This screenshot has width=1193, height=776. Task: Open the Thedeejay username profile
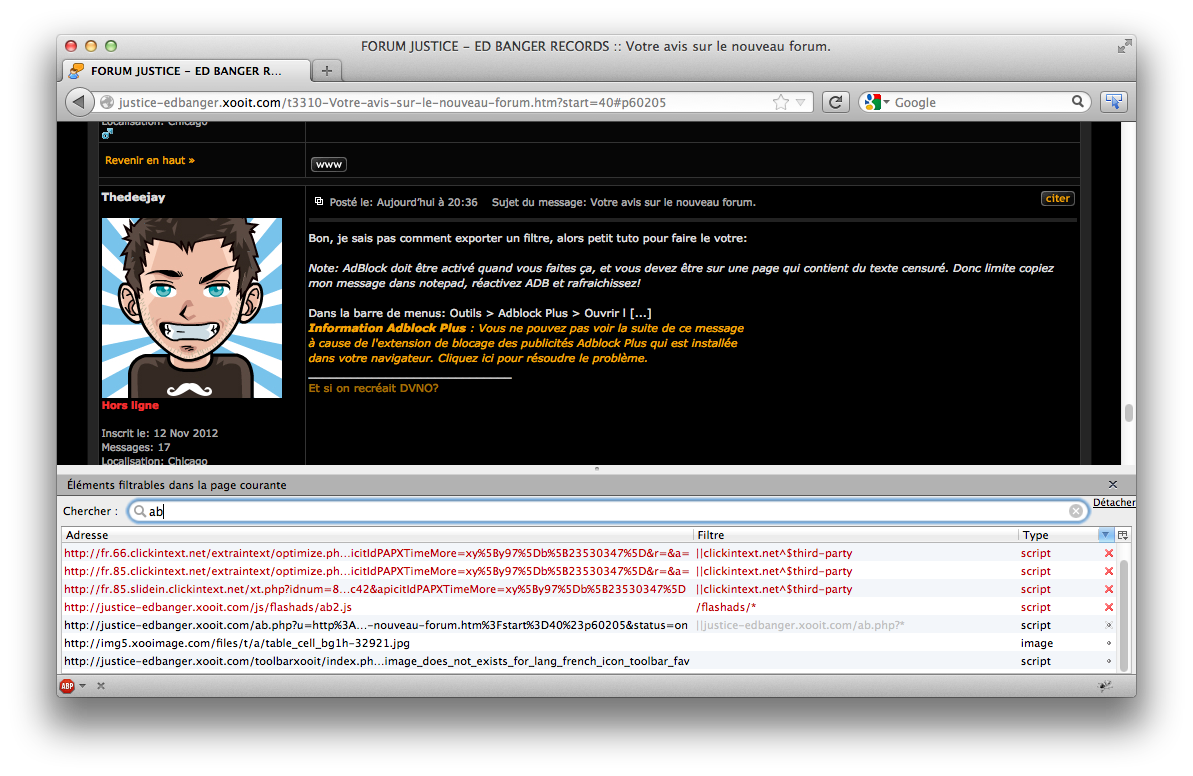click(x=133, y=197)
